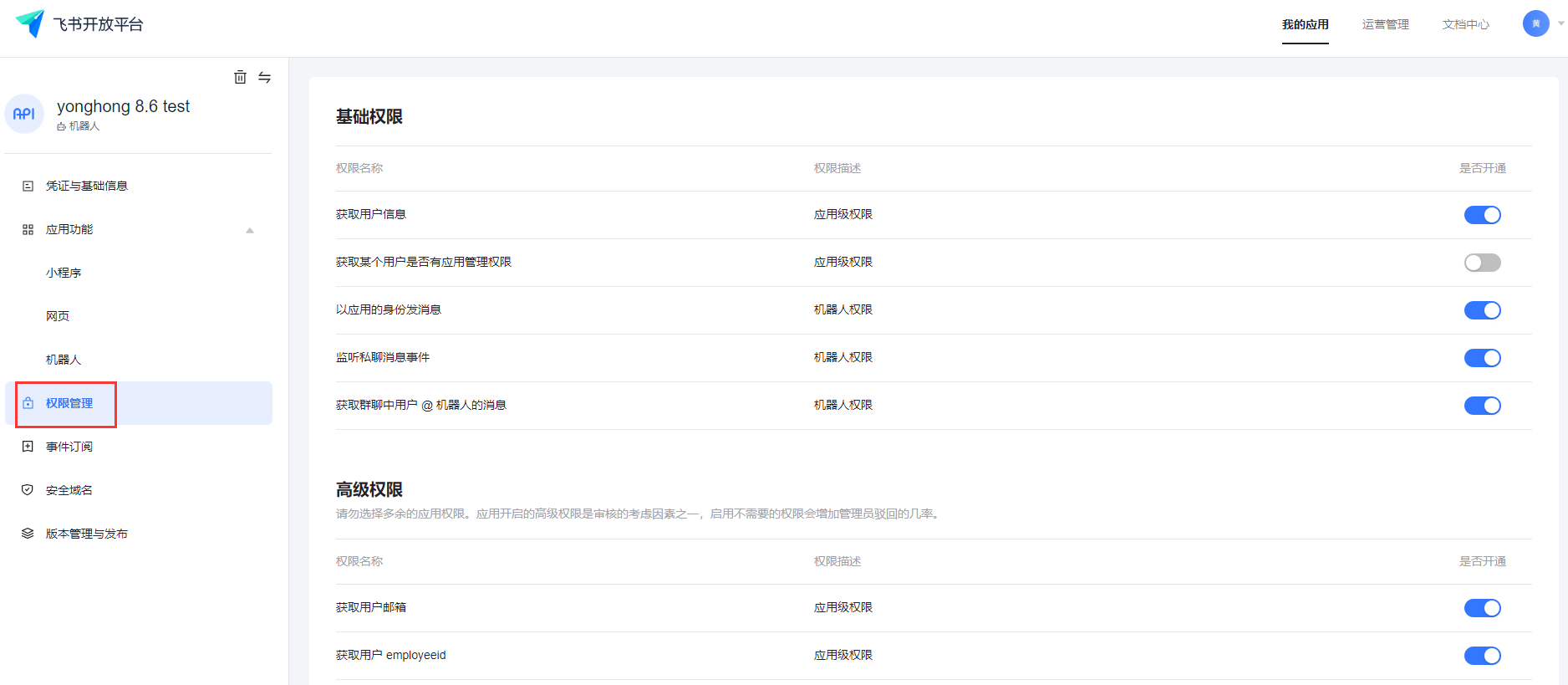Turn off 获取用户邮箱 permission switch
Viewport: 1568px width, 685px height.
pos(1482,608)
